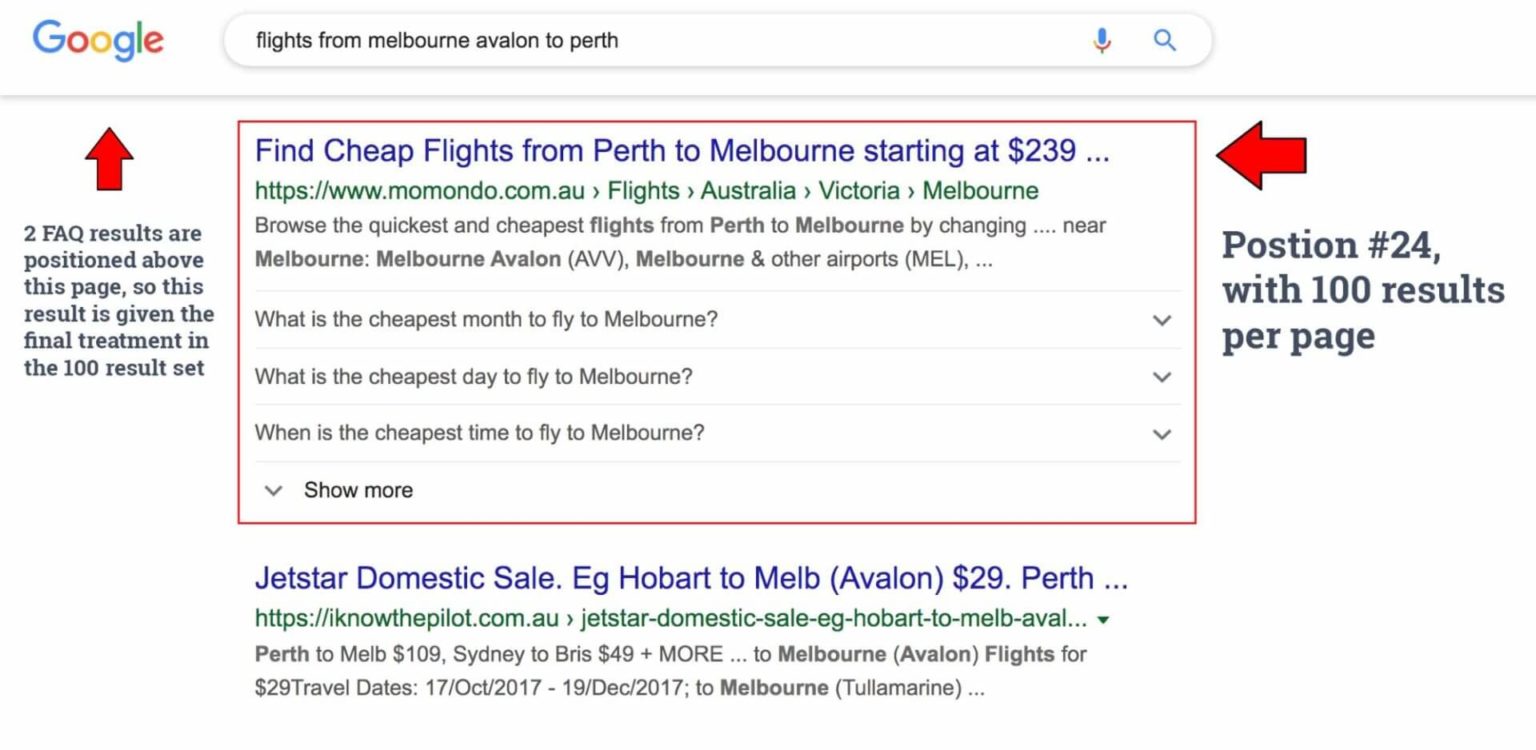This screenshot has width=1536, height=750.
Task: Click the Google logo
Action: coord(97,40)
